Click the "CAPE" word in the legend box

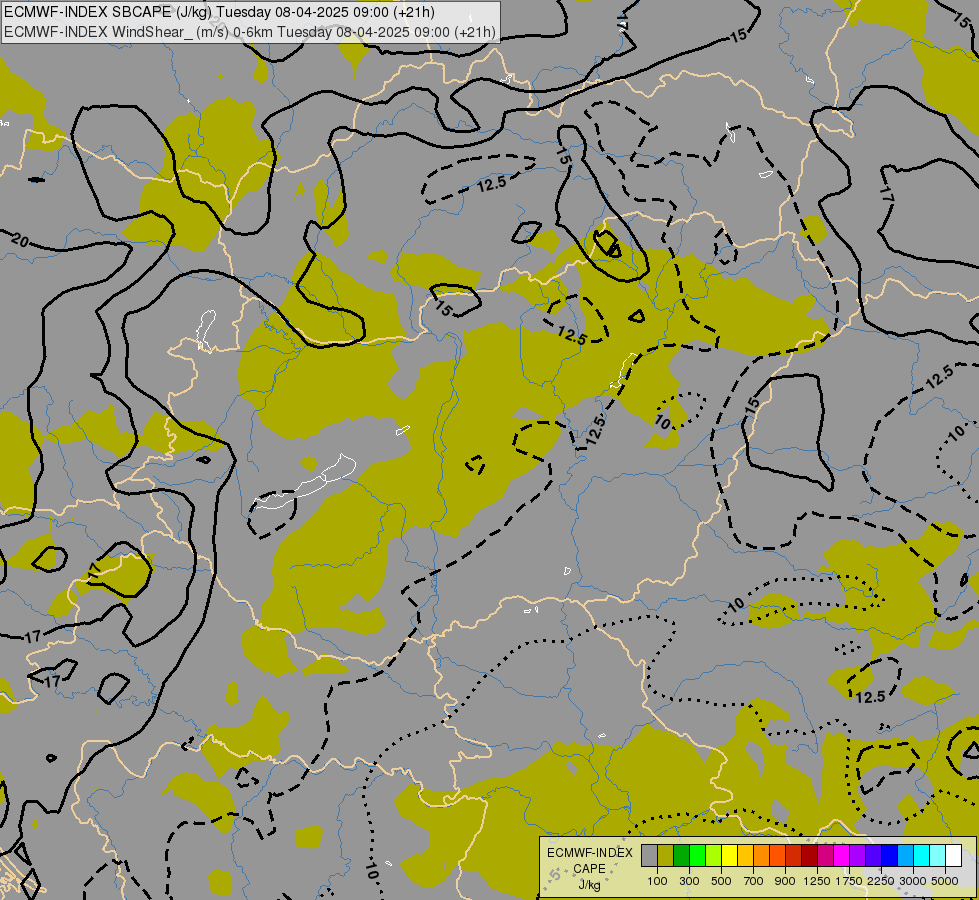(x=589, y=869)
